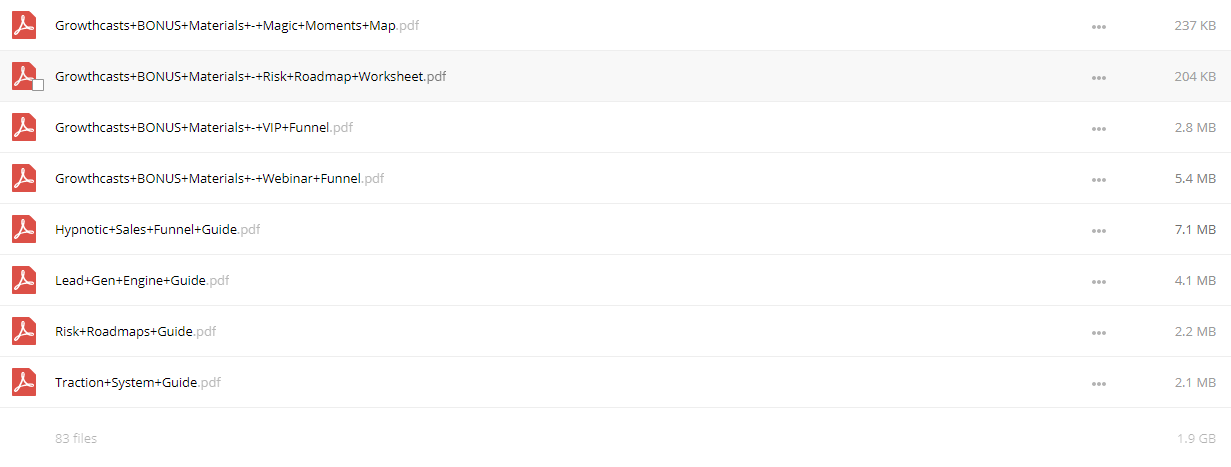Image resolution: width=1231 pixels, height=467 pixels.
Task: Open Growthcasts Webinar+Funnel.pdf file name
Action: click(219, 178)
